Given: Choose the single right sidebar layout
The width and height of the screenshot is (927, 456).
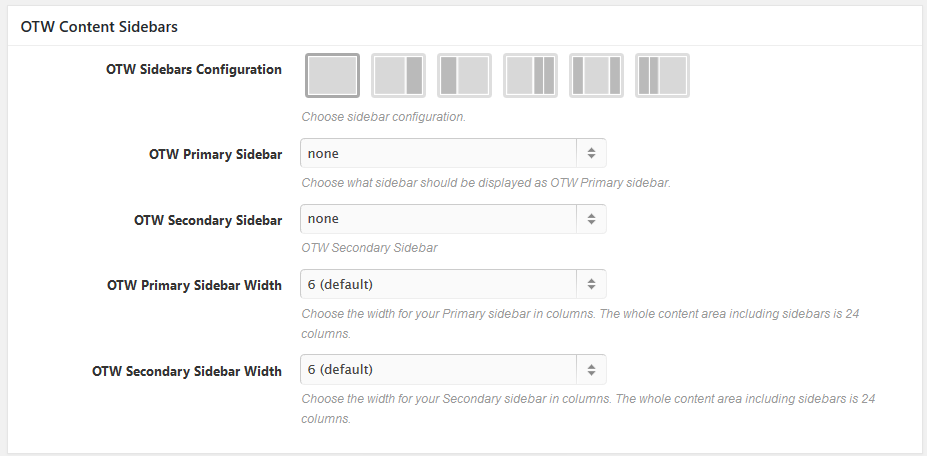Looking at the screenshot, I should click(398, 76).
